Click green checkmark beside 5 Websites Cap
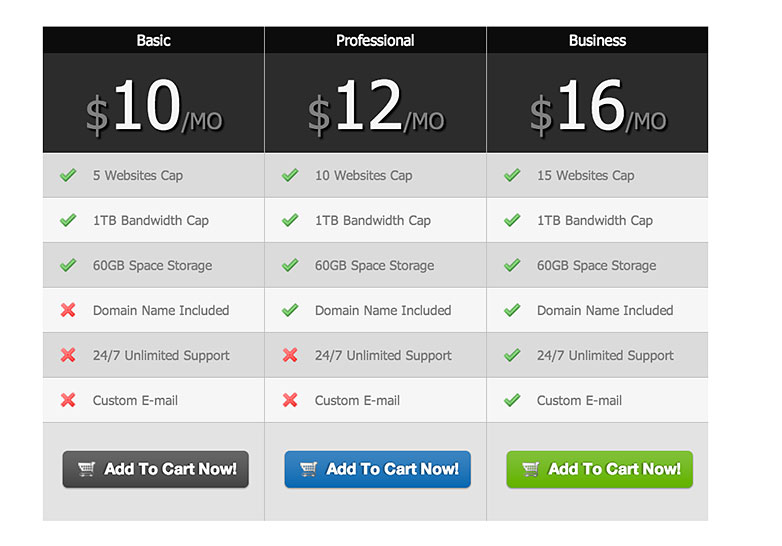This screenshot has width=782, height=546. click(68, 175)
